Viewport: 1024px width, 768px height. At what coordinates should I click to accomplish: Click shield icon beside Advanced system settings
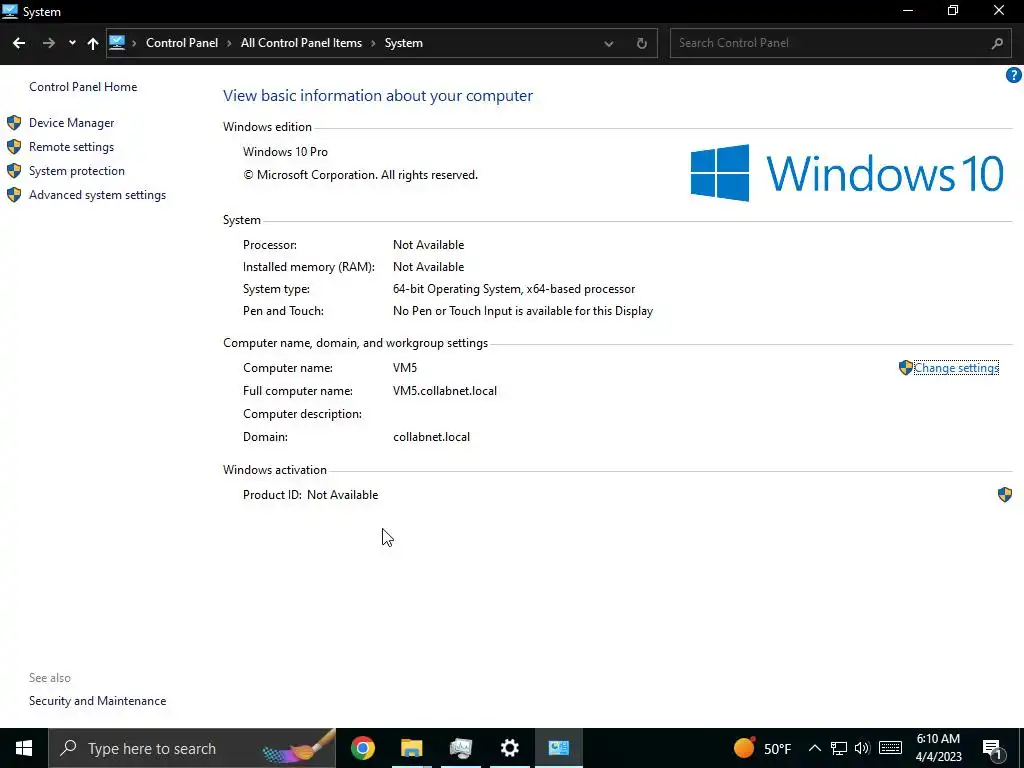(x=14, y=195)
